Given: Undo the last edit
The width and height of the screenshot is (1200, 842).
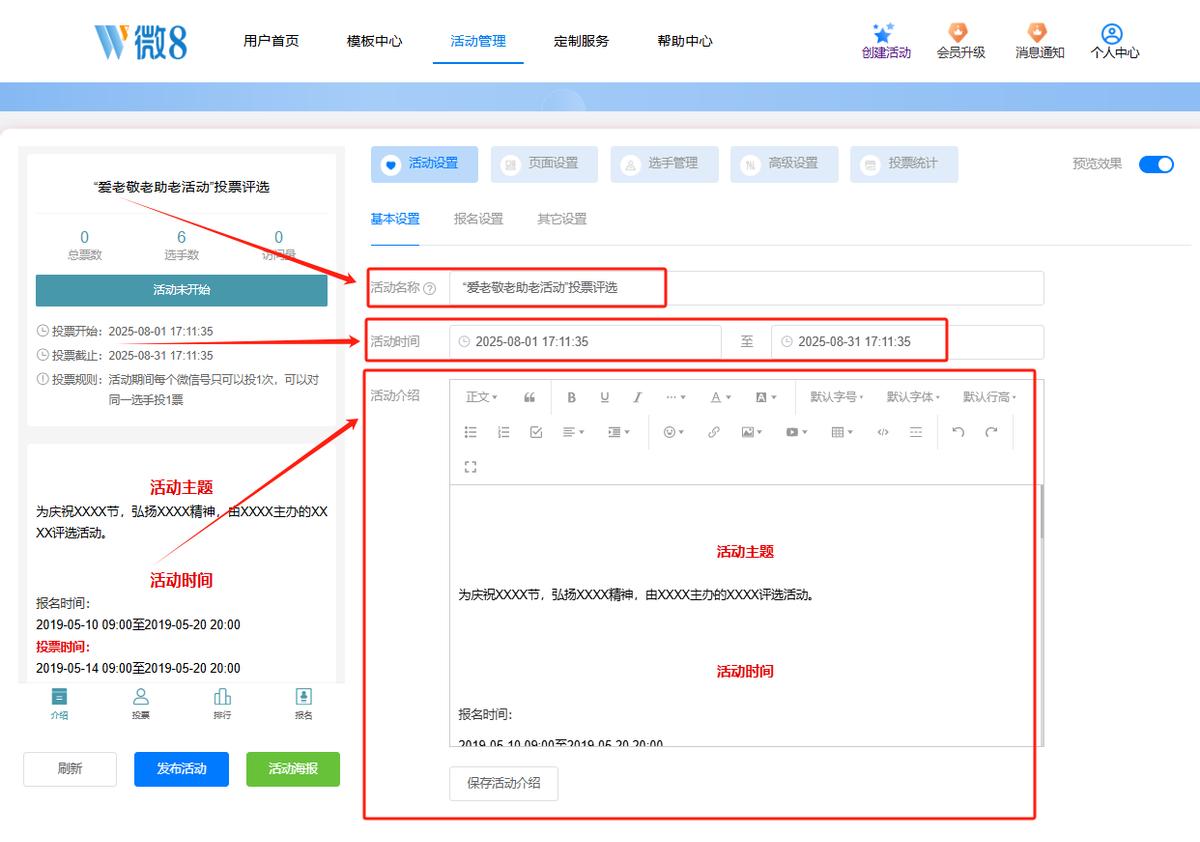Looking at the screenshot, I should pyautogui.click(x=958, y=432).
